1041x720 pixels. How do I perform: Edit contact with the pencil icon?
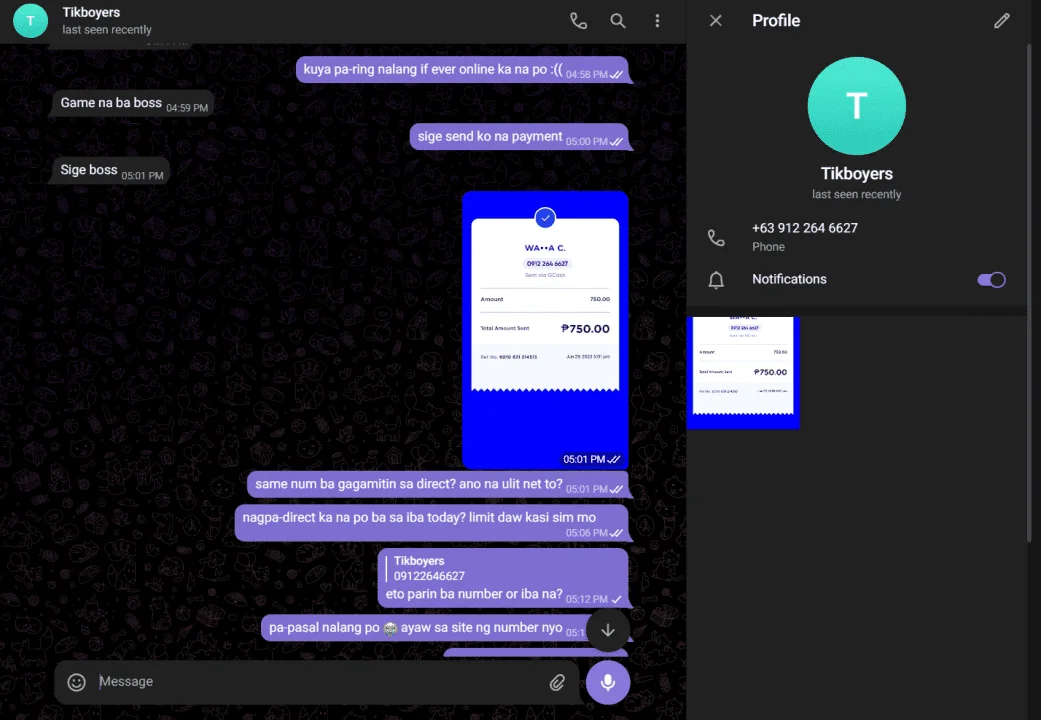[1002, 21]
